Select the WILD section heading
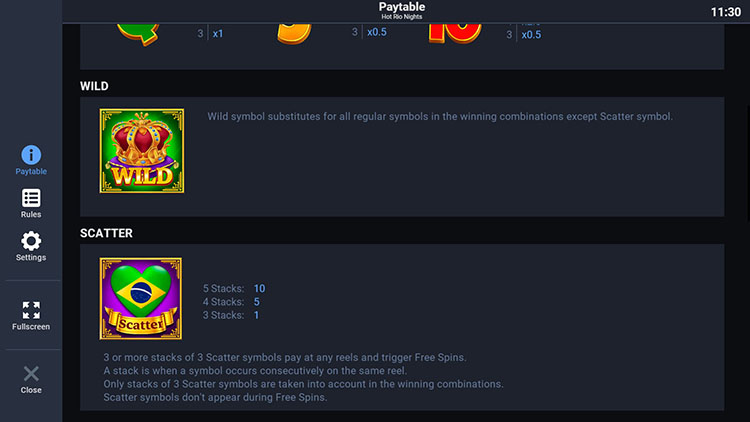Image resolution: width=750 pixels, height=422 pixels. (94, 86)
